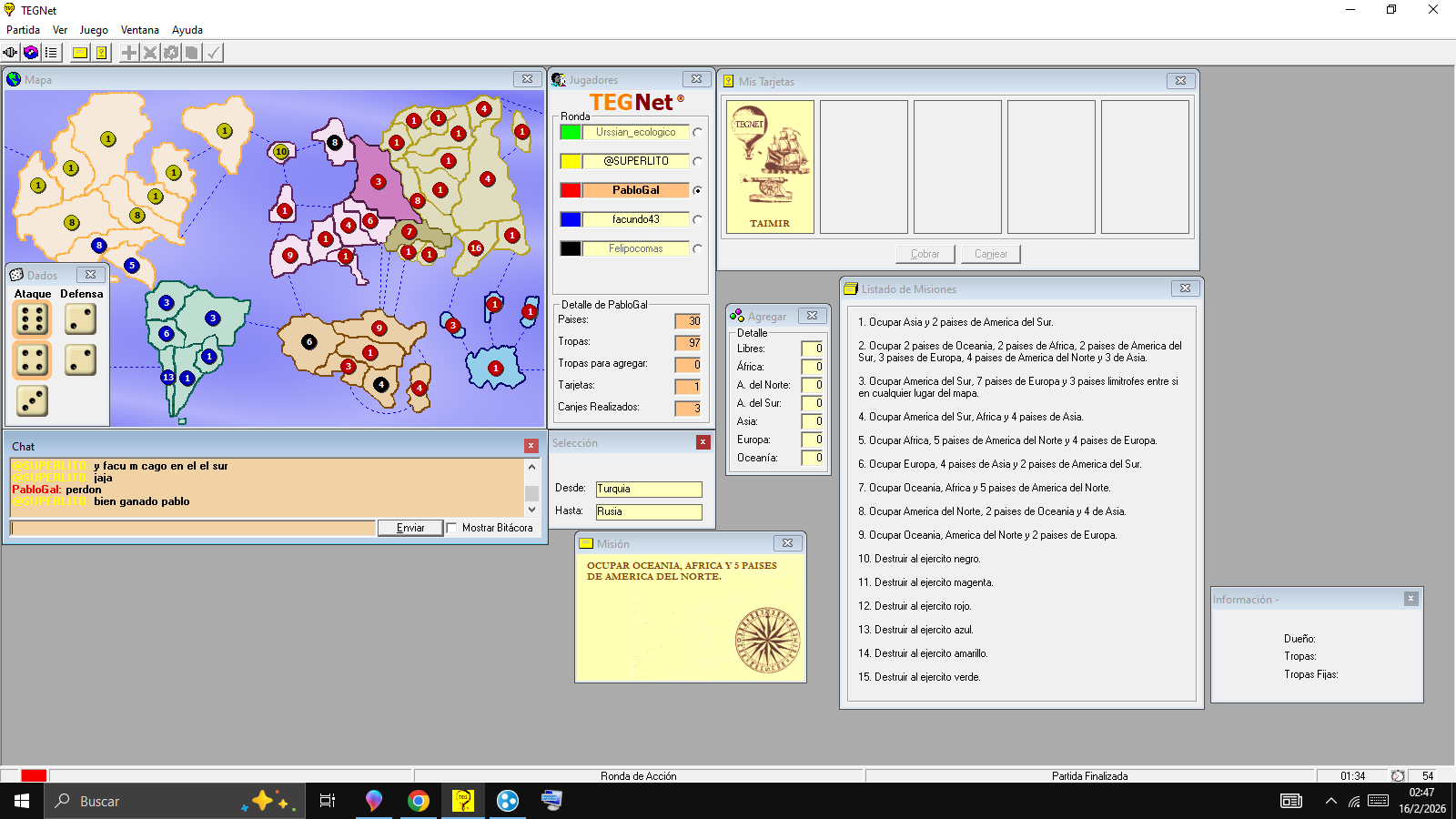Screen dimensions: 1456x819
Task: Click the plus add troops toolbar icon
Action: pyautogui.click(x=129, y=53)
